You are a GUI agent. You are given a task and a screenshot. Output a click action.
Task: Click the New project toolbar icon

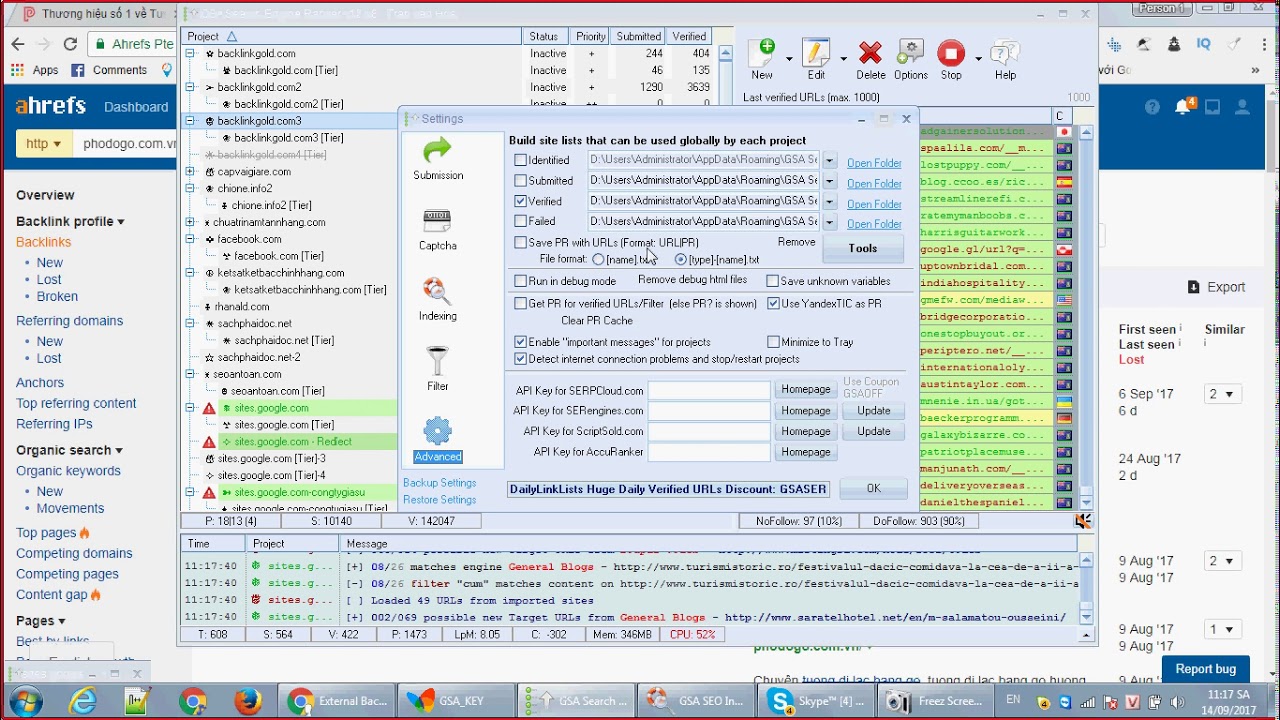click(x=762, y=60)
